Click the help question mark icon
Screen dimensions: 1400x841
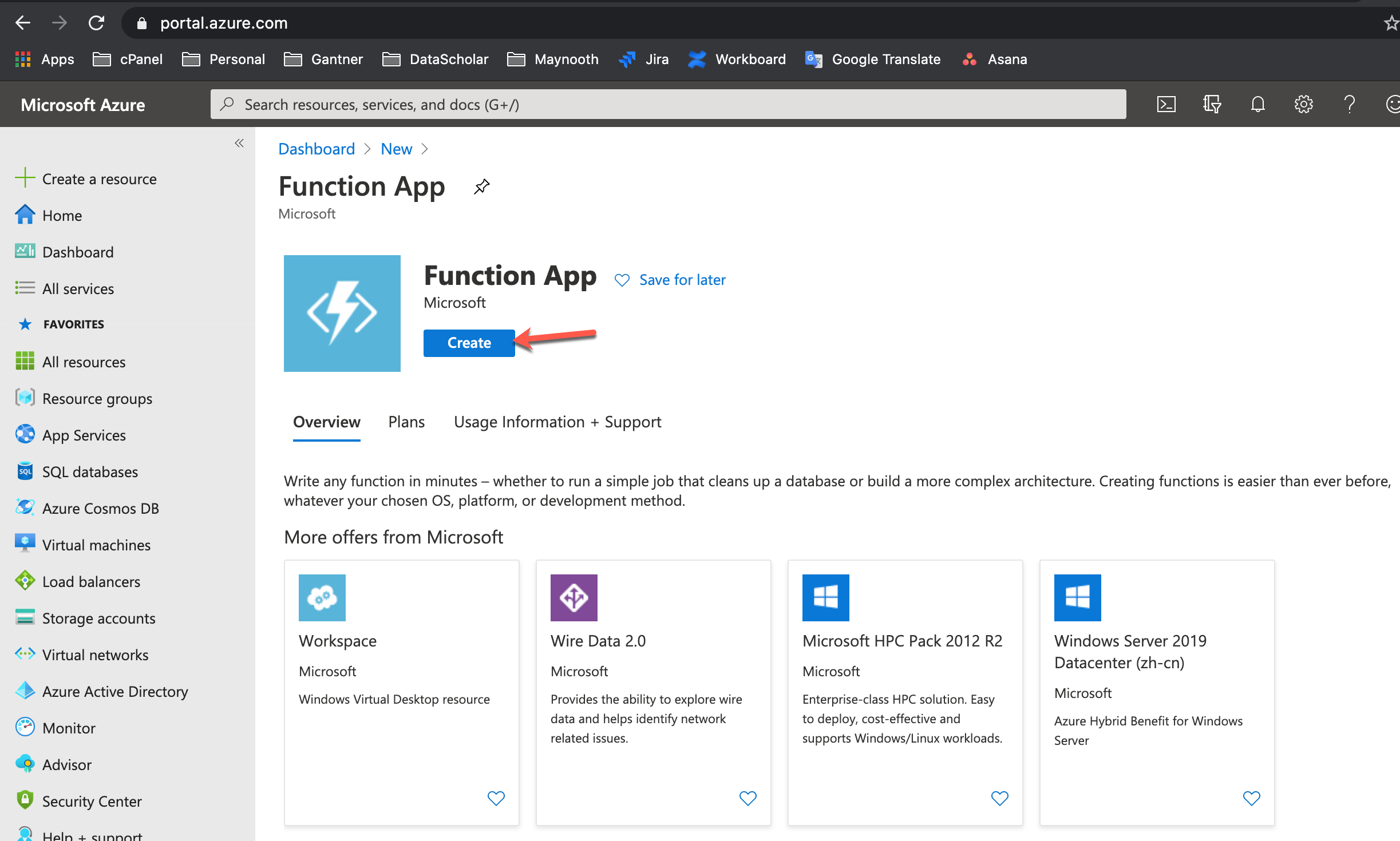[x=1349, y=104]
